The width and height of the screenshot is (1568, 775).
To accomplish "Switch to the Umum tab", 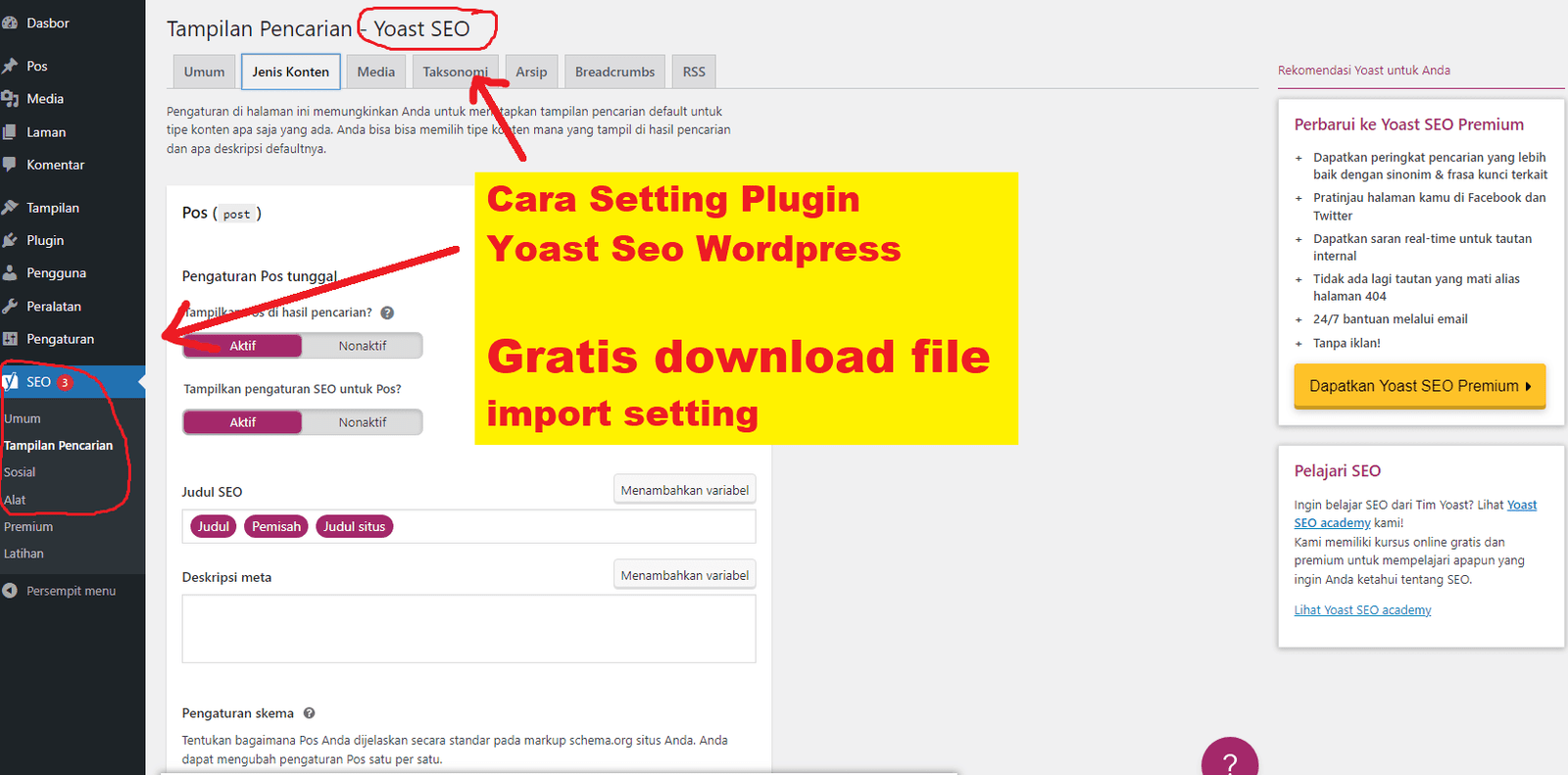I will pyautogui.click(x=204, y=72).
